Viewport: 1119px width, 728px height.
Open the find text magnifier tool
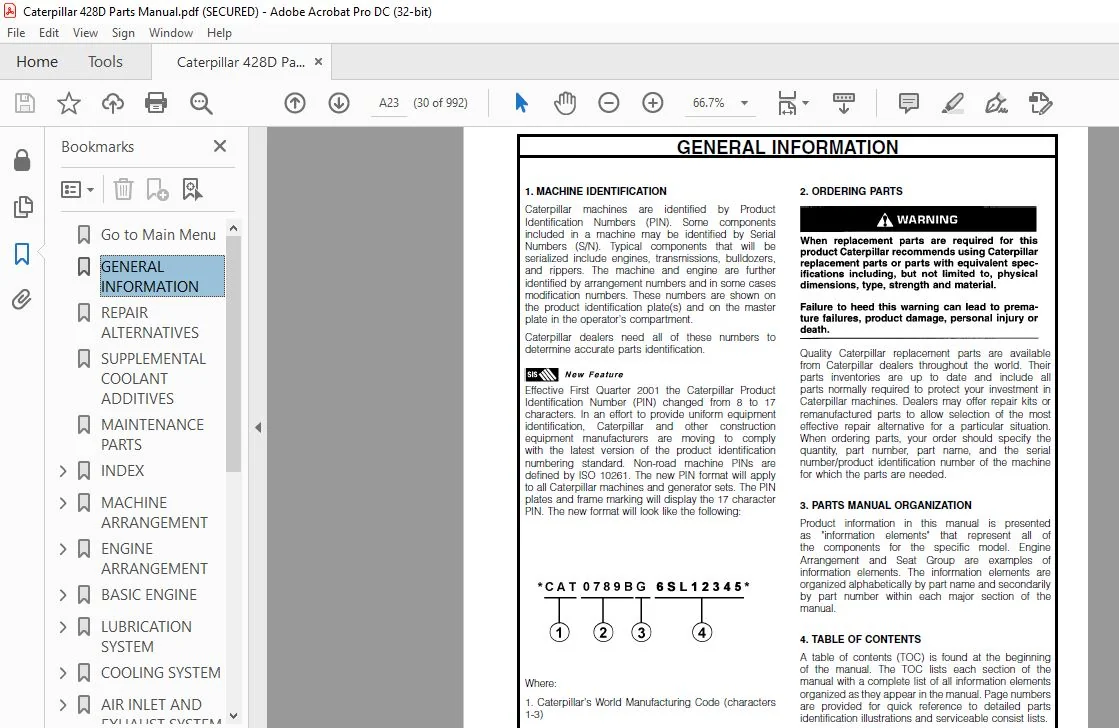[x=201, y=103]
